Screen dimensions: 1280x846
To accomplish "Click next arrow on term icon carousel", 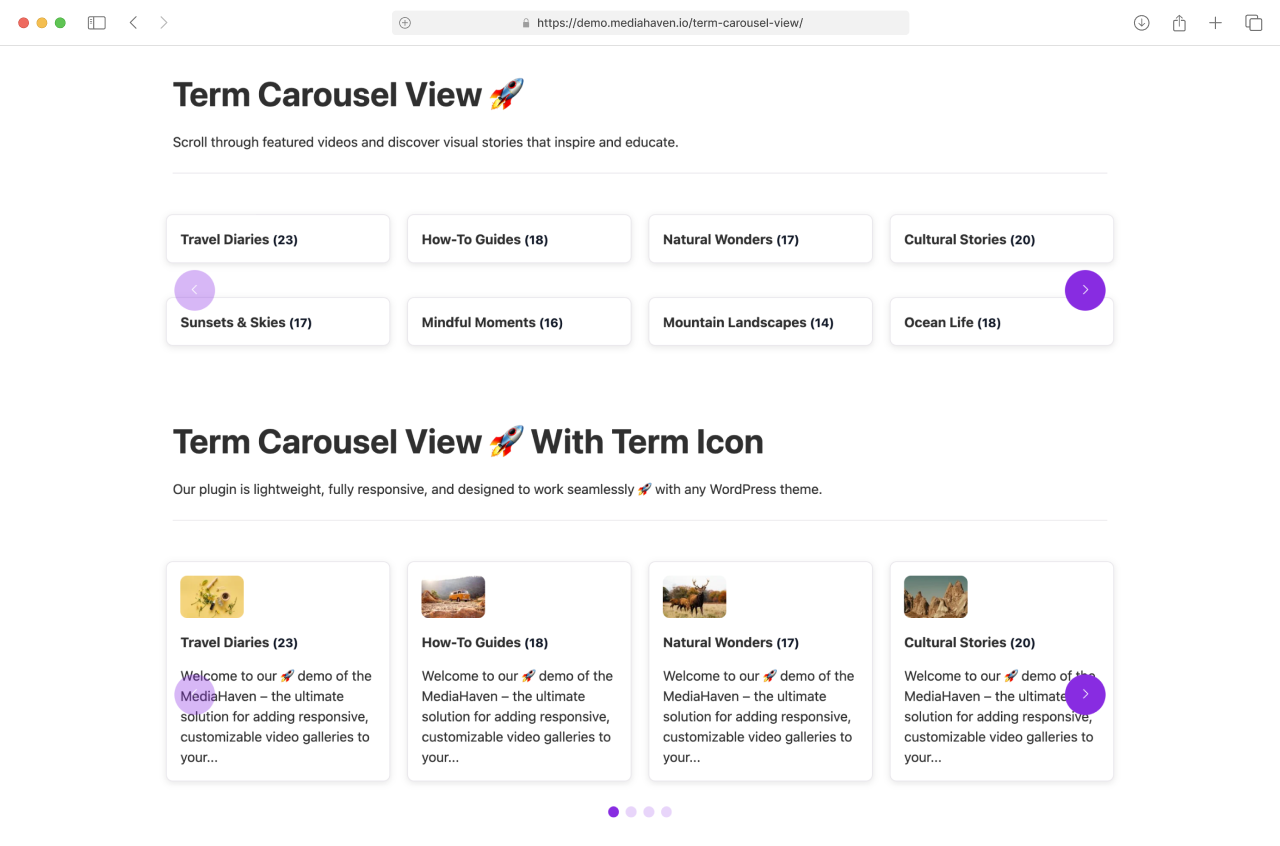I will coord(1085,695).
